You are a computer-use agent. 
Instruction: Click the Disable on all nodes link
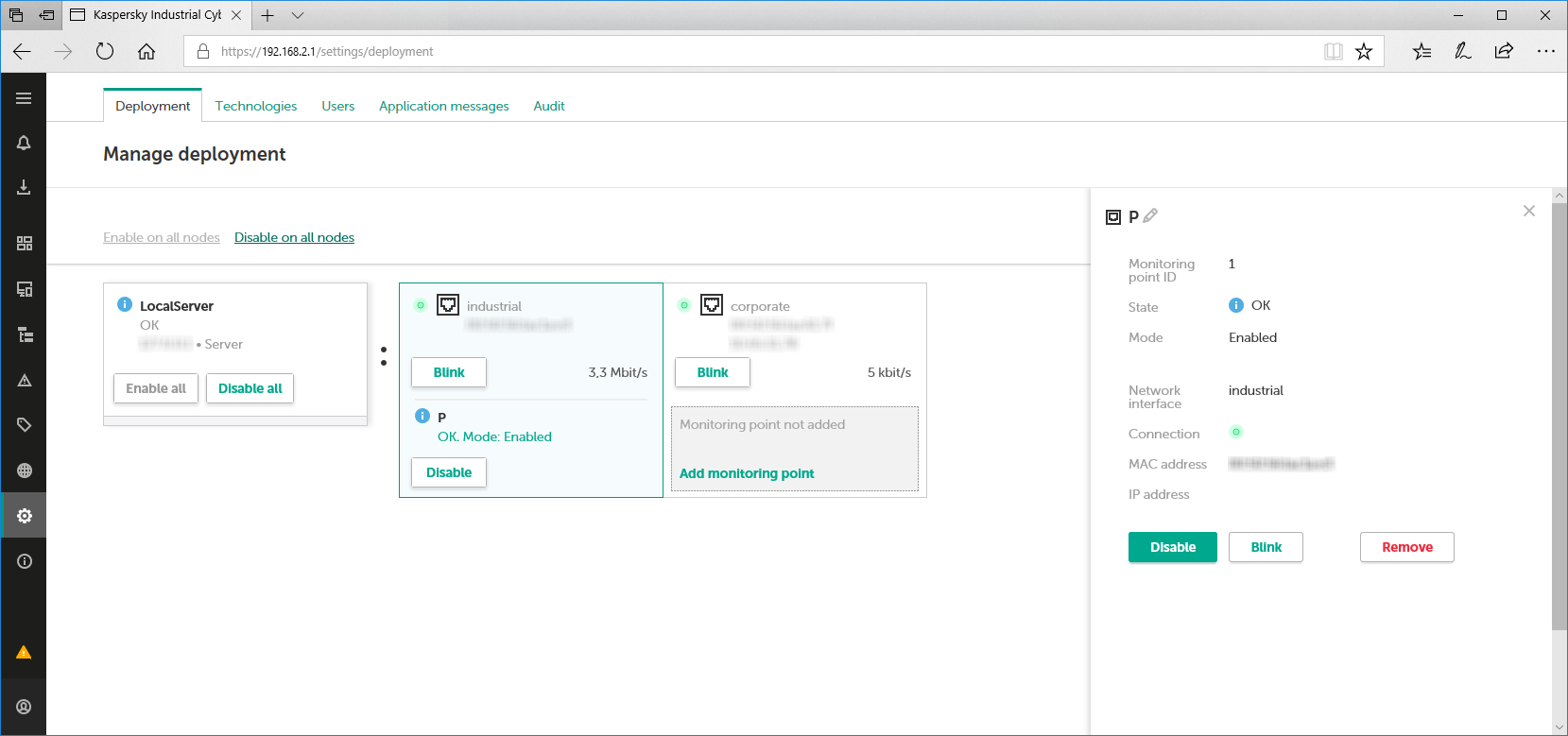294,237
